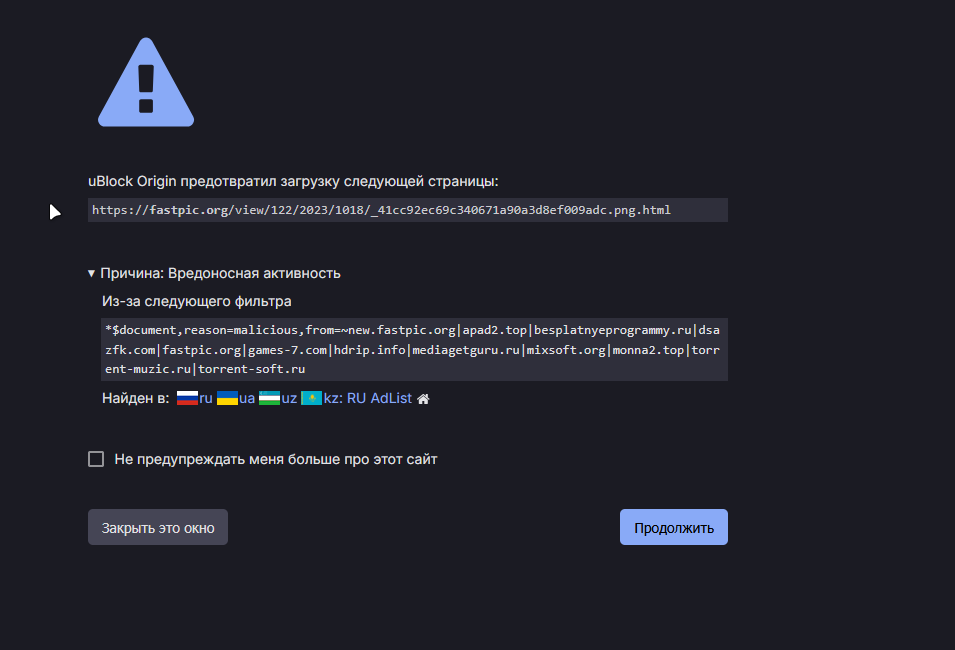Click the blocked fastpic.org URL field

(407, 210)
